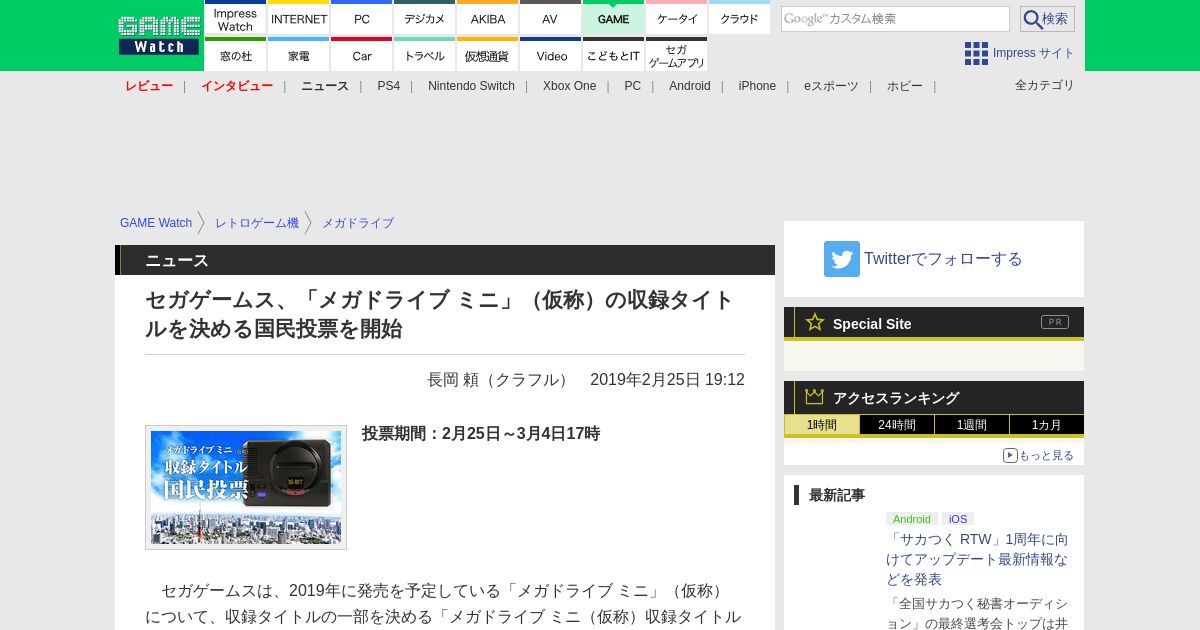
Task: Open トラベル Watch tile
Action: coord(425,55)
